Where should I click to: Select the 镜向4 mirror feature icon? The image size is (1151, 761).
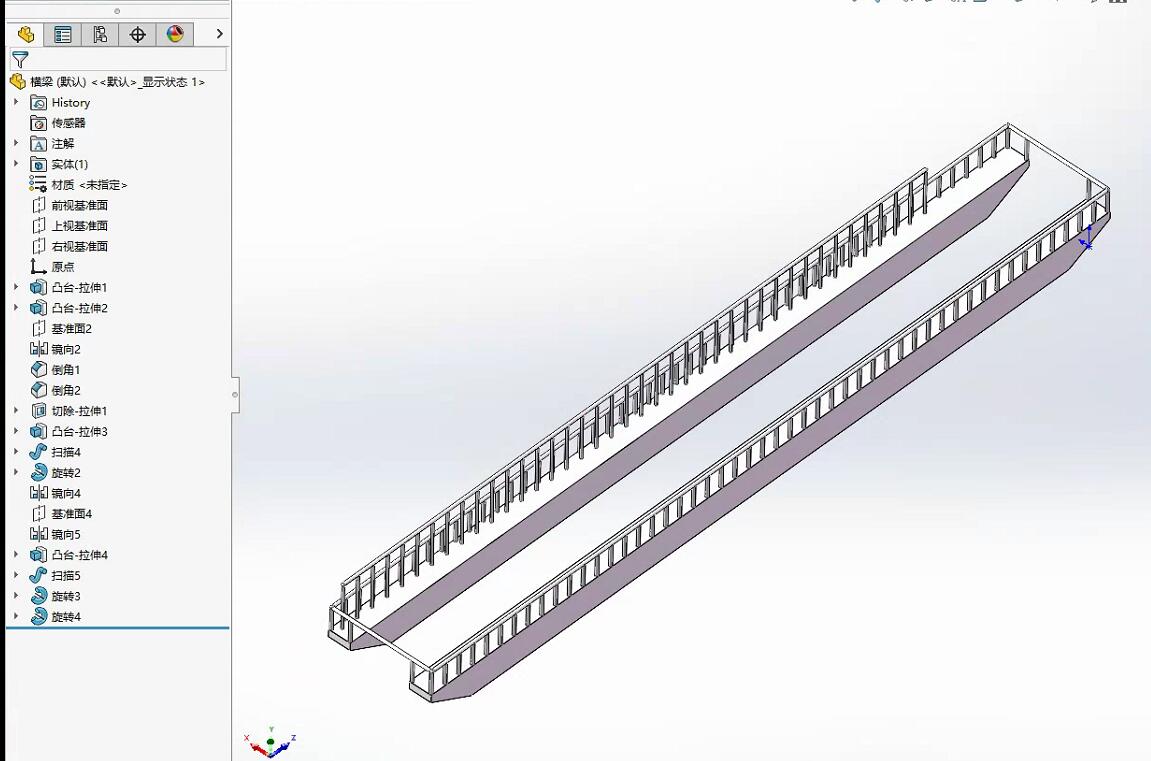(x=38, y=493)
